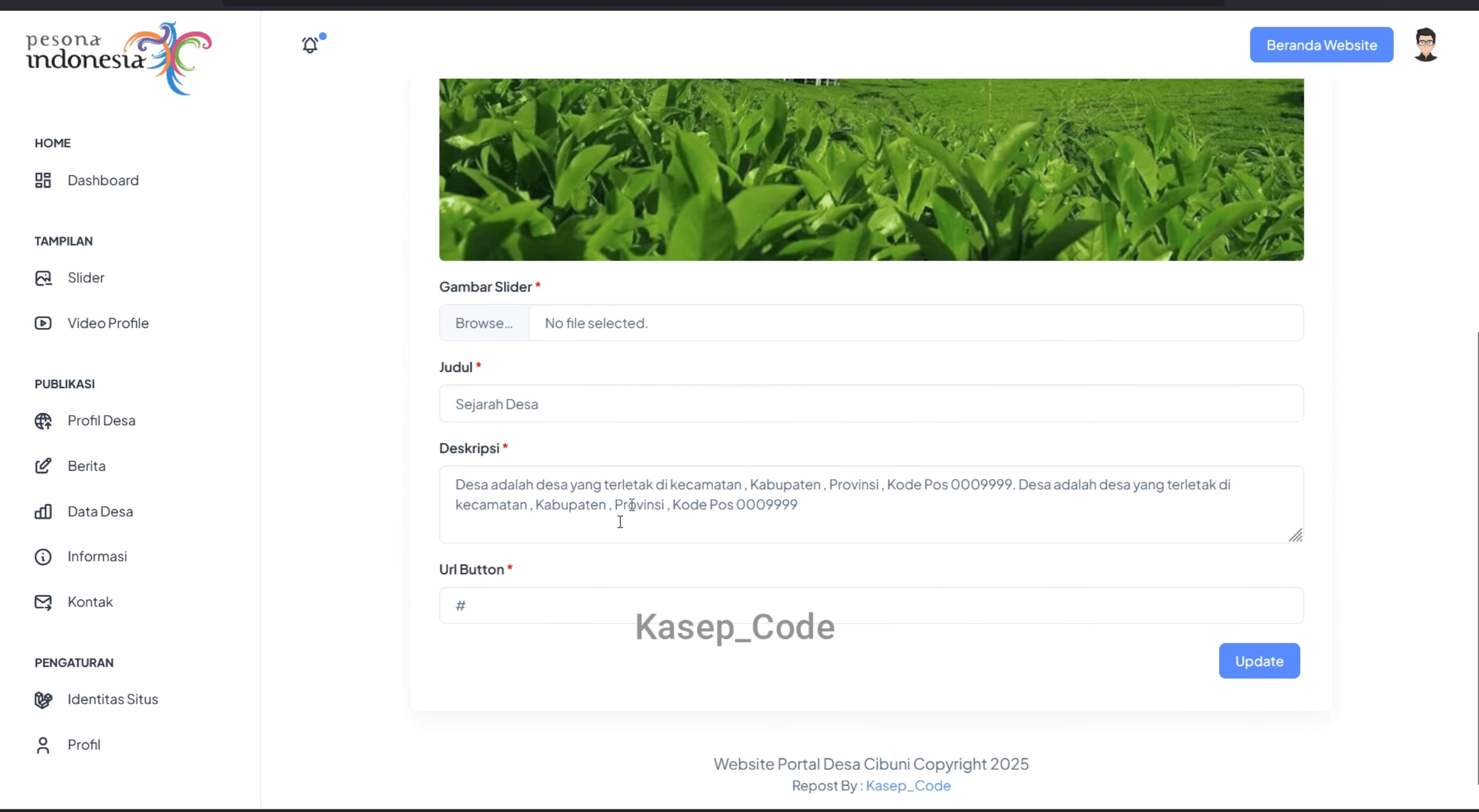The width and height of the screenshot is (1479, 812).
Task: Click the Website Portal Desa Cibuni copyright text
Action: [x=871, y=765]
